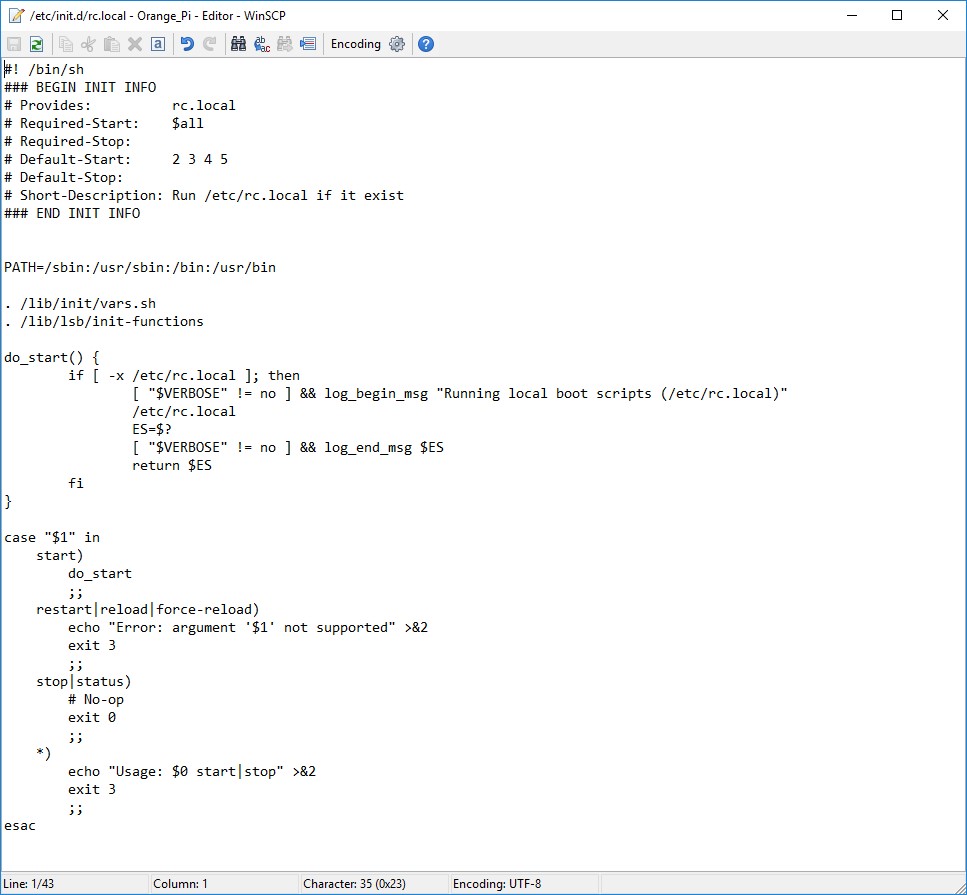Screen dimensions: 967x895
Task: Click the Save file icon
Action: [14, 44]
